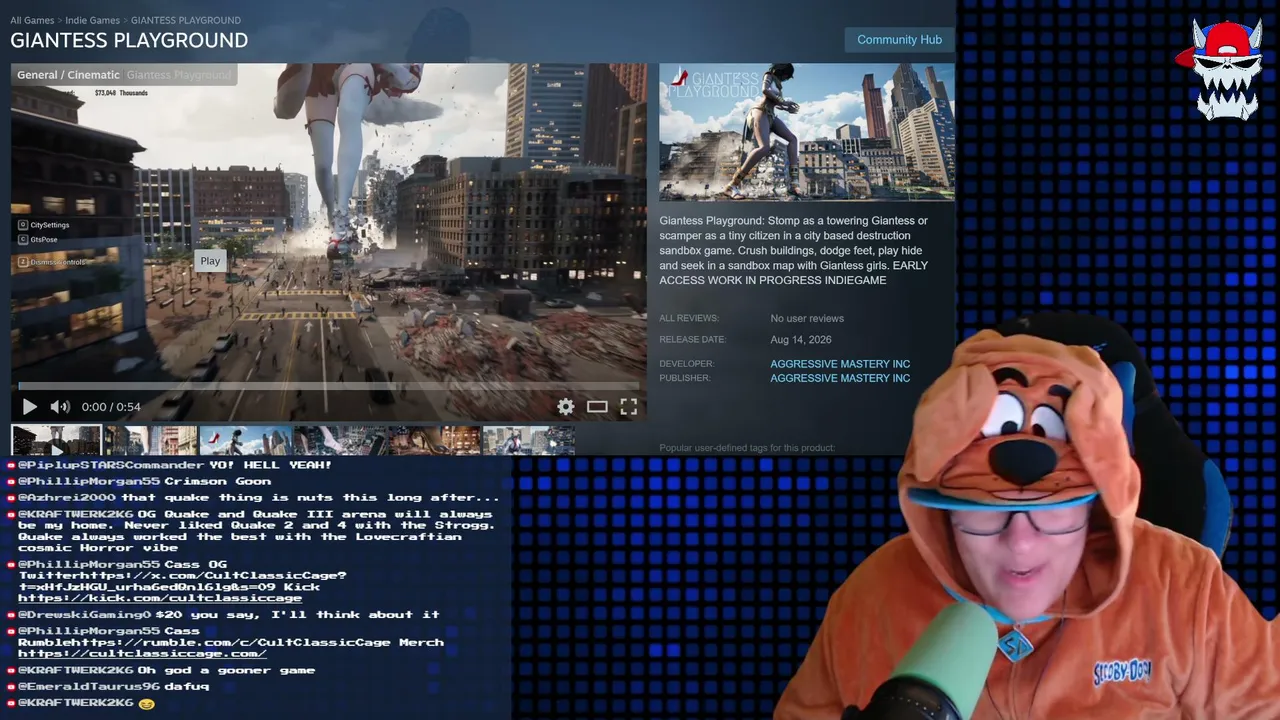Select the second thumbnail with brick buildings
Viewport: 1280px width, 720px height.
[x=151, y=440]
